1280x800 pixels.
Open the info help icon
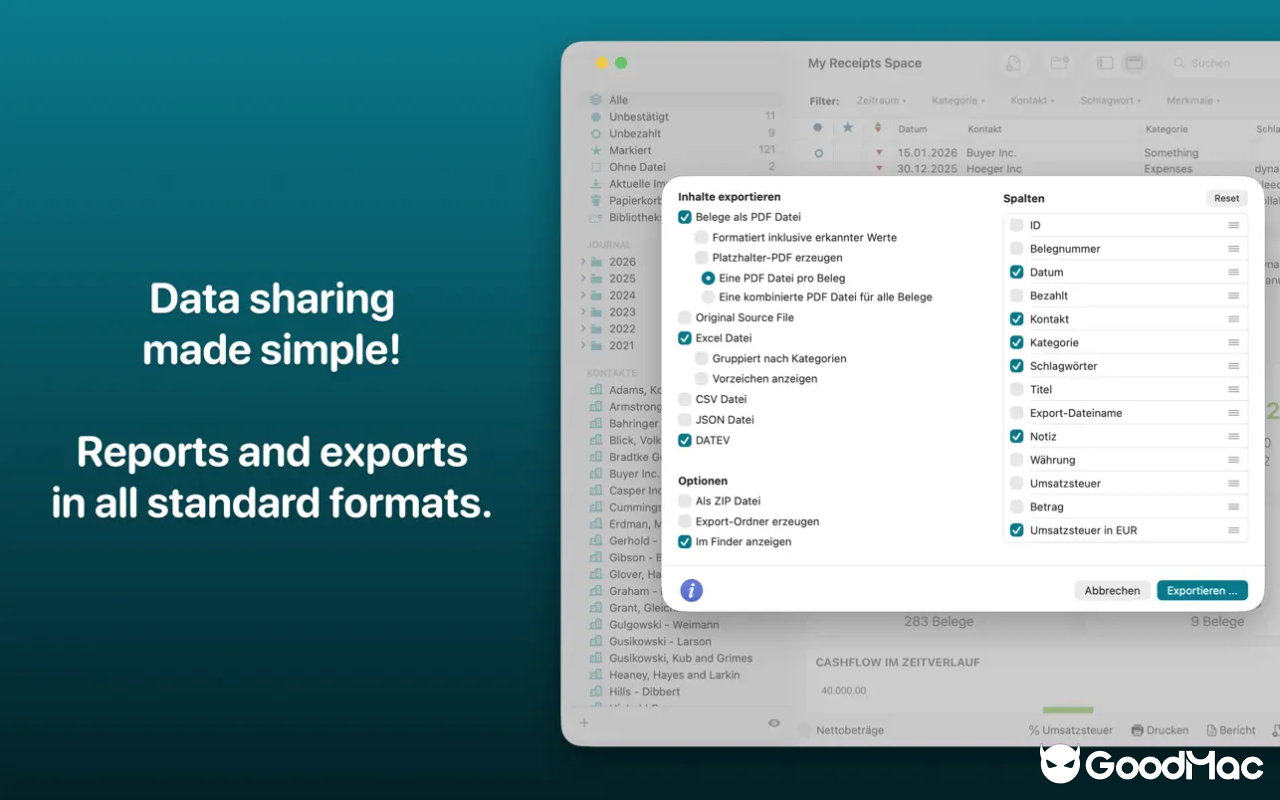click(691, 590)
